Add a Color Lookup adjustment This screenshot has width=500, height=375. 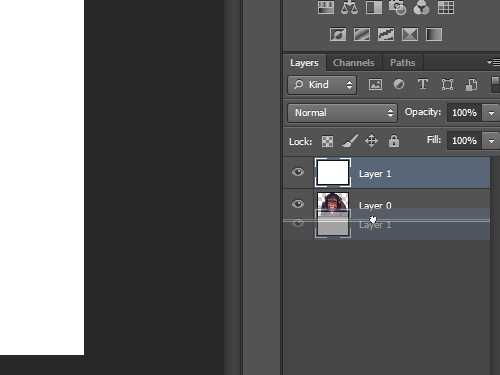(446, 7)
